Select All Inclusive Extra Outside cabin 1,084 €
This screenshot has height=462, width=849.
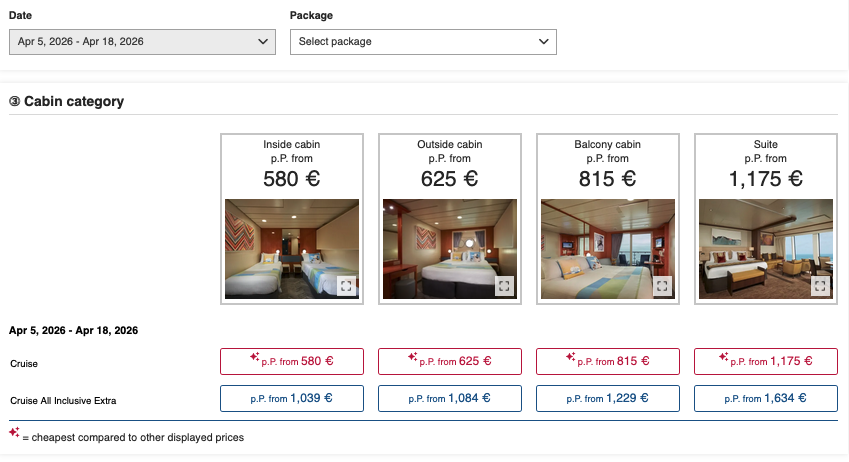(x=450, y=398)
